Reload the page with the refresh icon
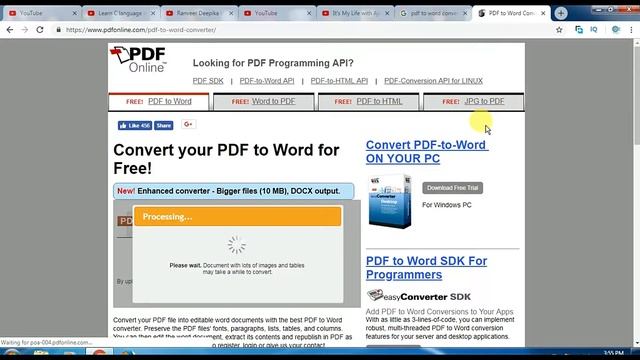The height and width of the screenshot is (360, 640). point(40,30)
